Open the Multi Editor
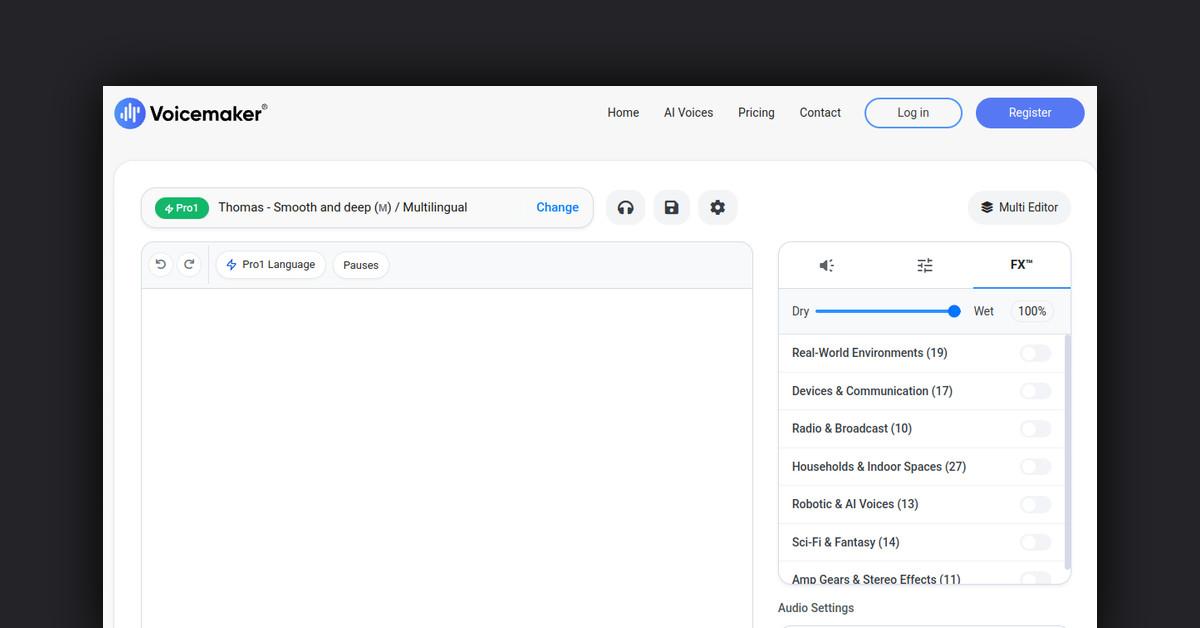Screen dimensions: 1200x628 pos(1019,208)
